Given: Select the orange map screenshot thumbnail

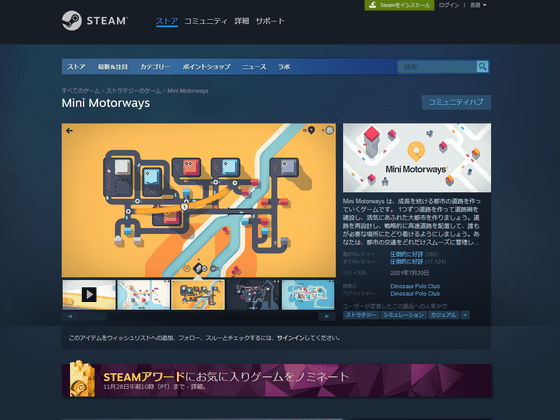Looking at the screenshot, I should coord(198,295).
